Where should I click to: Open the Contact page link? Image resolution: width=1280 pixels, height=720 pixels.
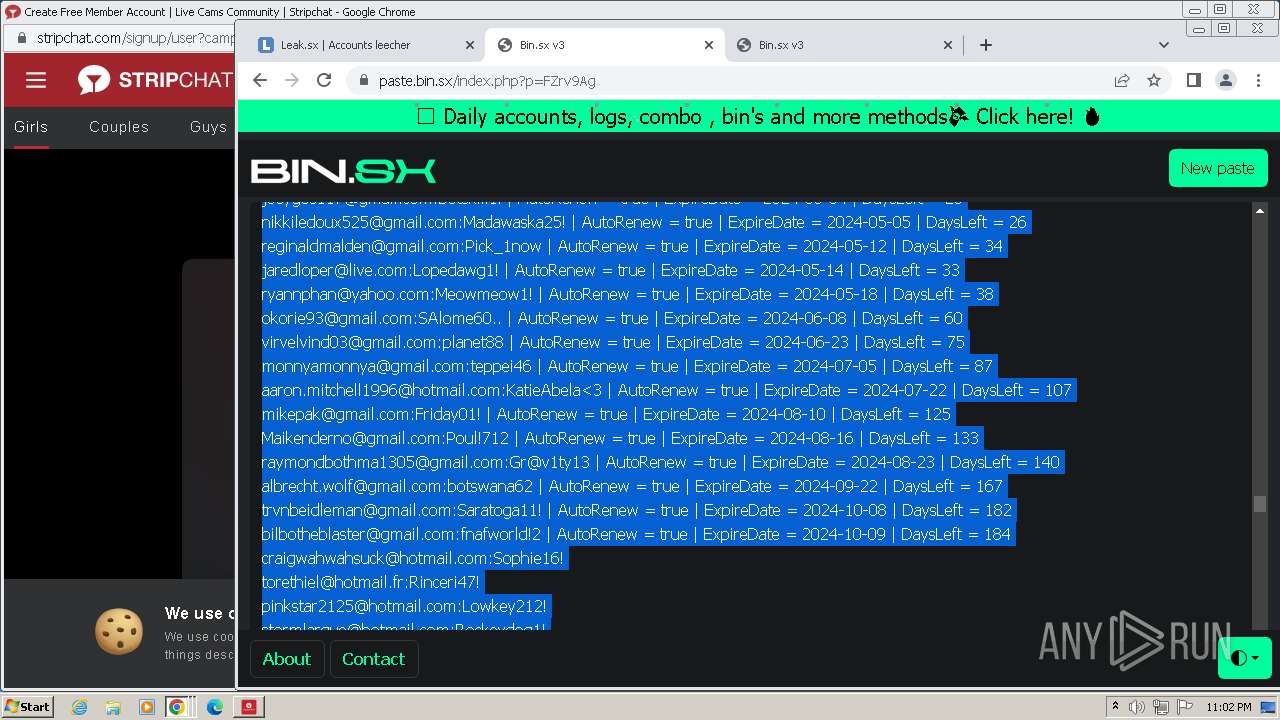pyautogui.click(x=373, y=659)
